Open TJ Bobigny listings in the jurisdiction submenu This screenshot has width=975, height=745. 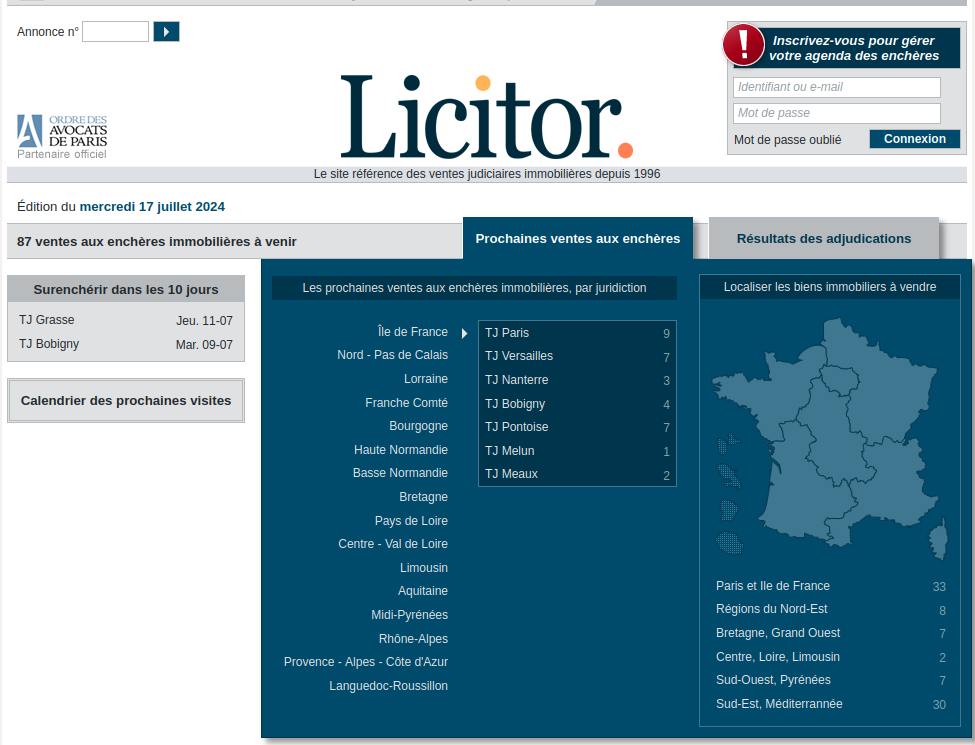pos(577,404)
